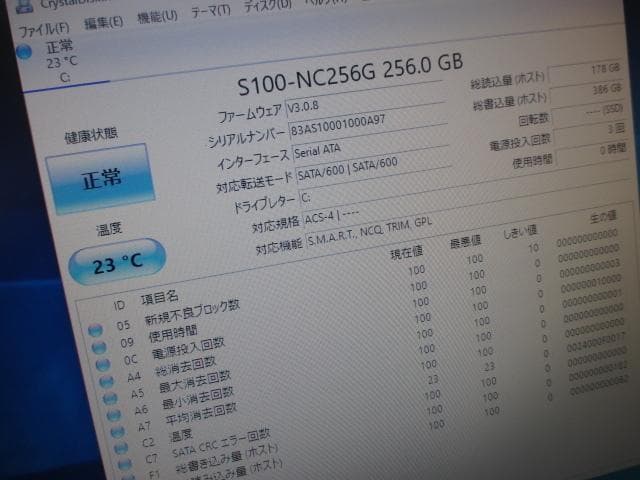Viewport: 640px width, 480px height.
Task: Click the 総読込量 value 178 GB
Action: [585, 73]
